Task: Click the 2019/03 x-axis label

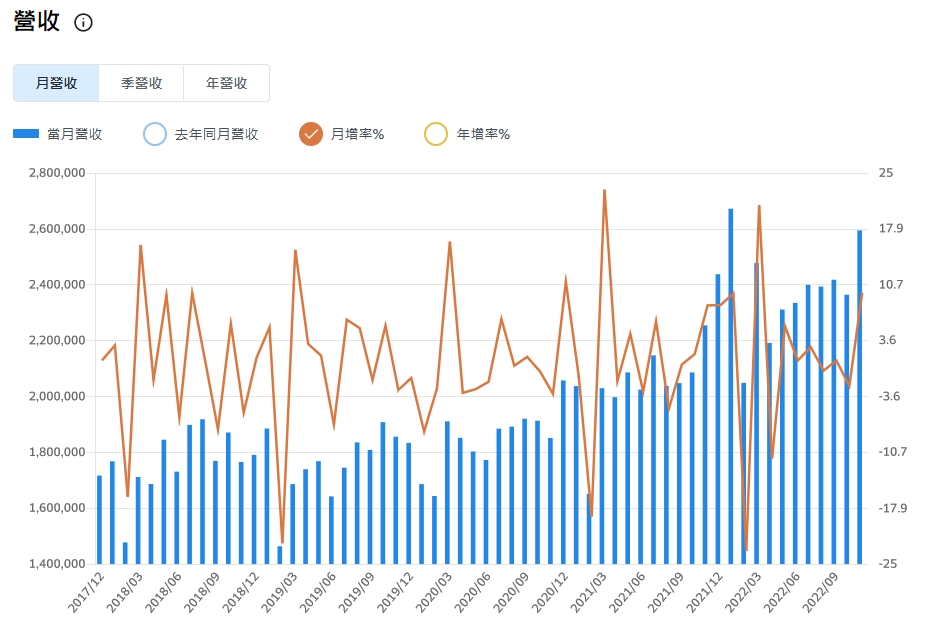Action: [x=280, y=592]
